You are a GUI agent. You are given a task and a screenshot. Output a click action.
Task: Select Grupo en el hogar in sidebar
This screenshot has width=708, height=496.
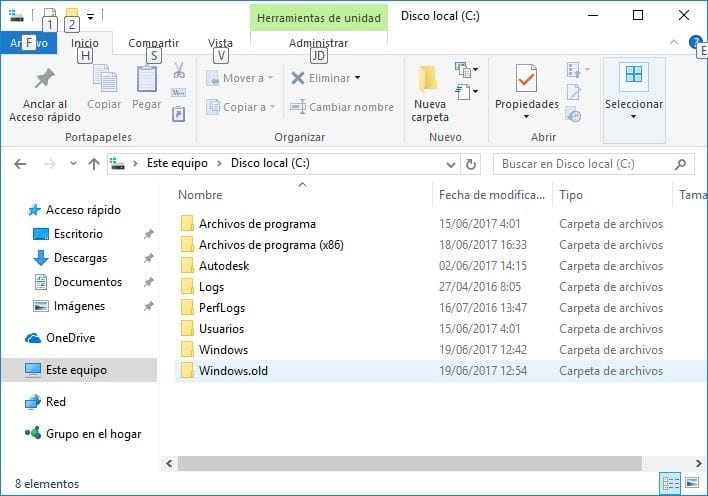tap(83, 434)
